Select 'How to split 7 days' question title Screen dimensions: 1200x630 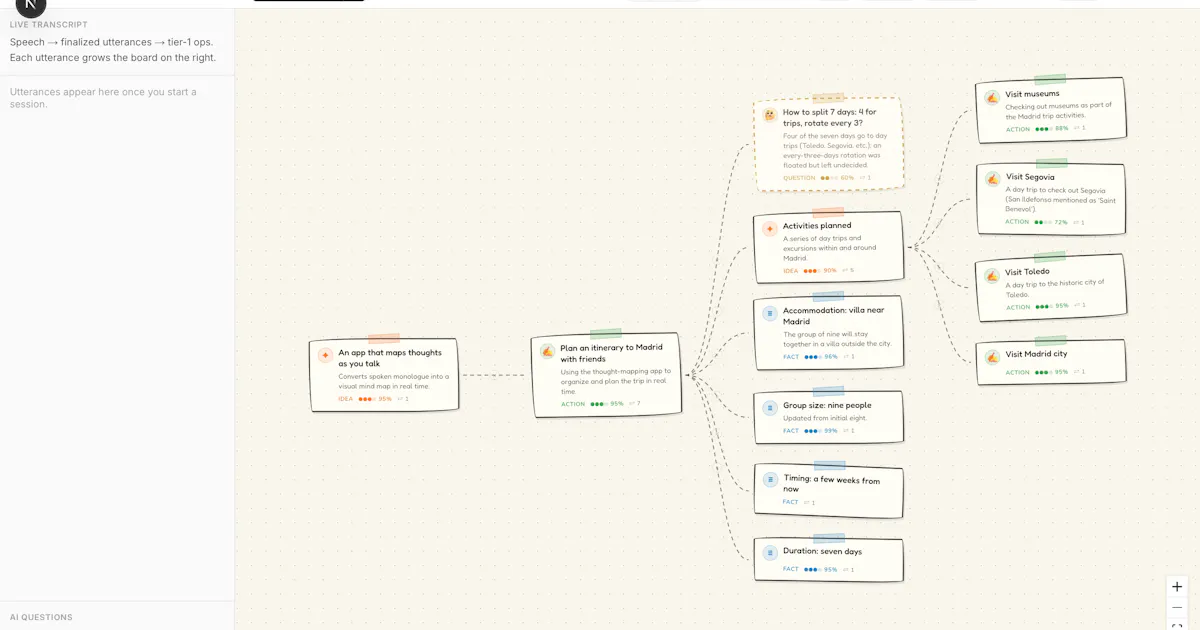coord(829,118)
